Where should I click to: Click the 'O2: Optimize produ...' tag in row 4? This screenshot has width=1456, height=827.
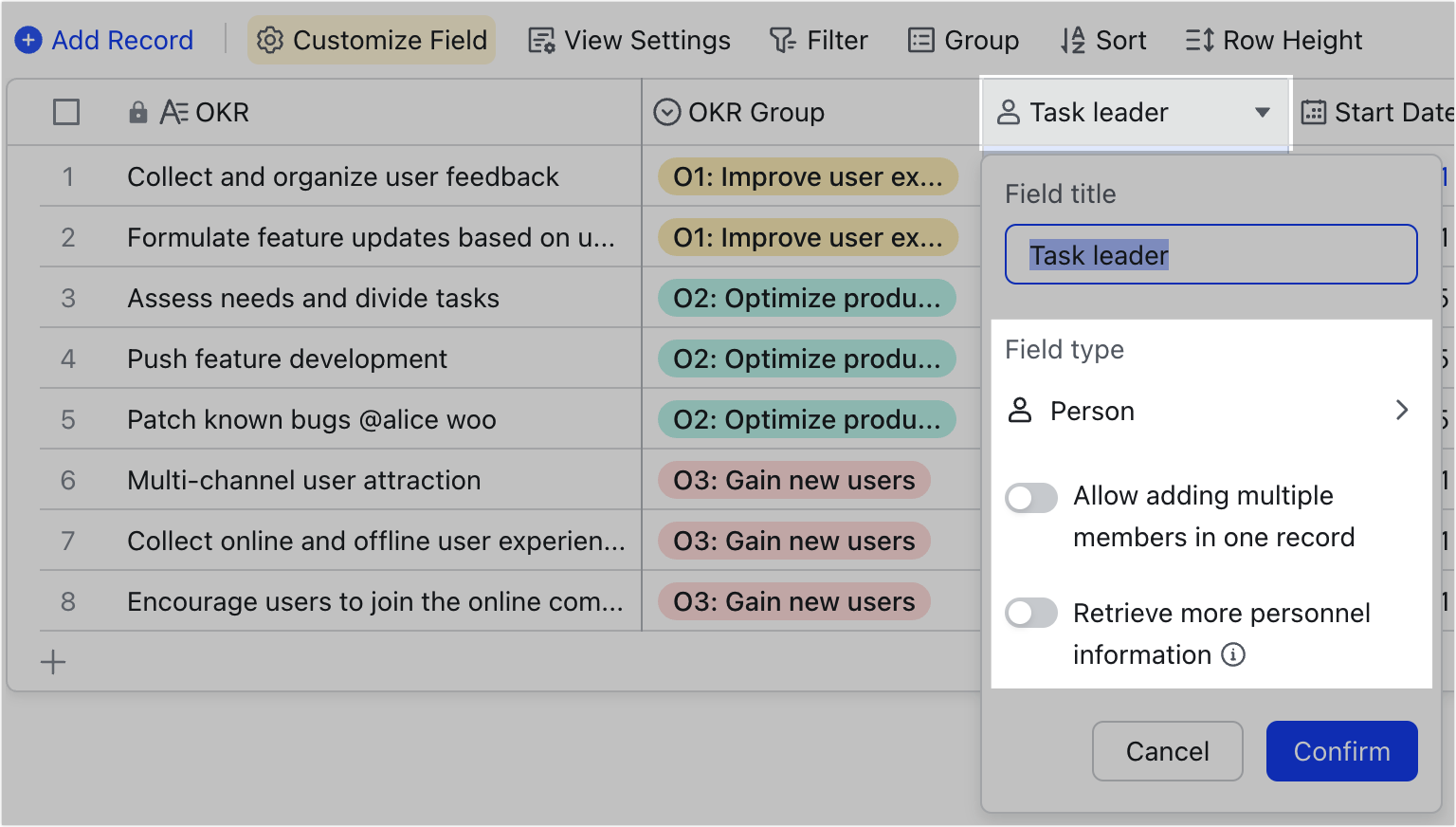pyautogui.click(x=807, y=358)
